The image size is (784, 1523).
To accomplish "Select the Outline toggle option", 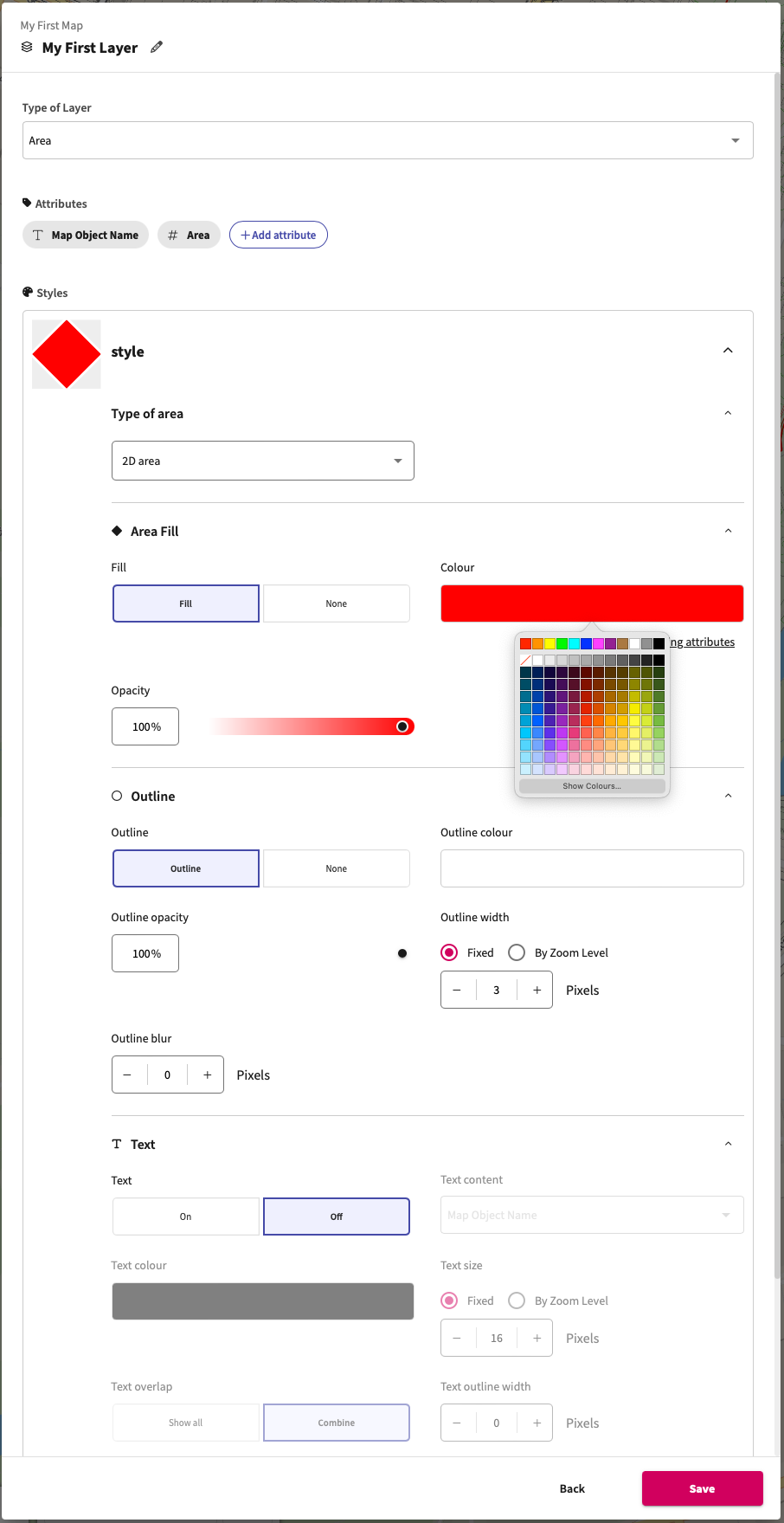I will 186,868.
